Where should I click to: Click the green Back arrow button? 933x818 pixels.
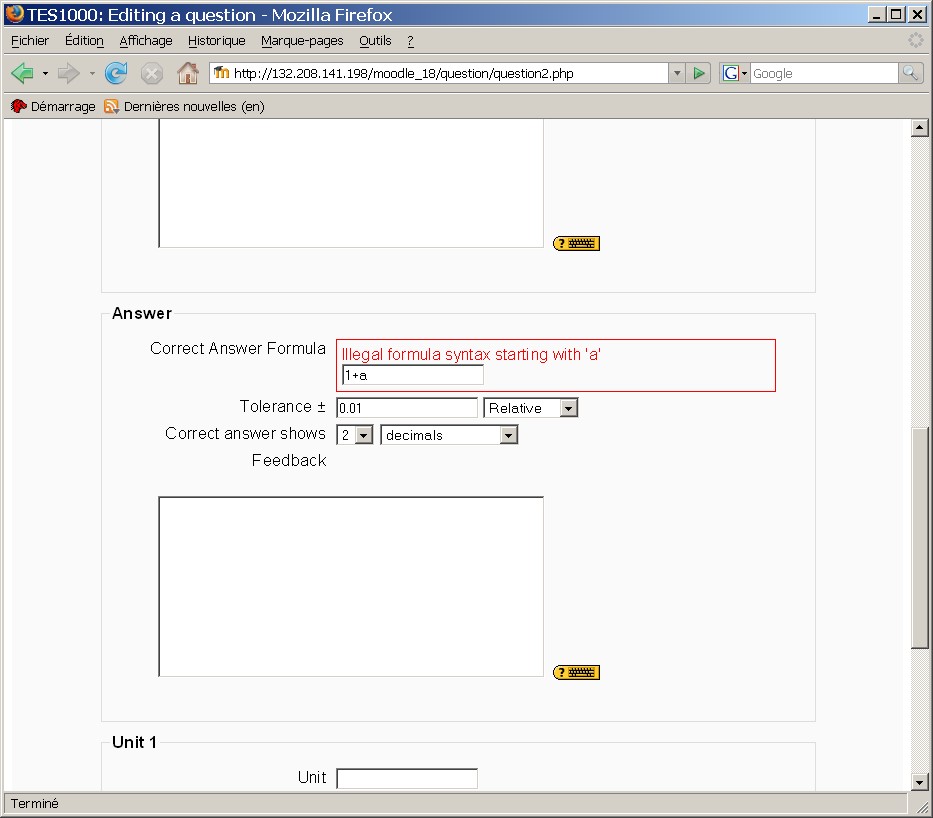click(22, 73)
